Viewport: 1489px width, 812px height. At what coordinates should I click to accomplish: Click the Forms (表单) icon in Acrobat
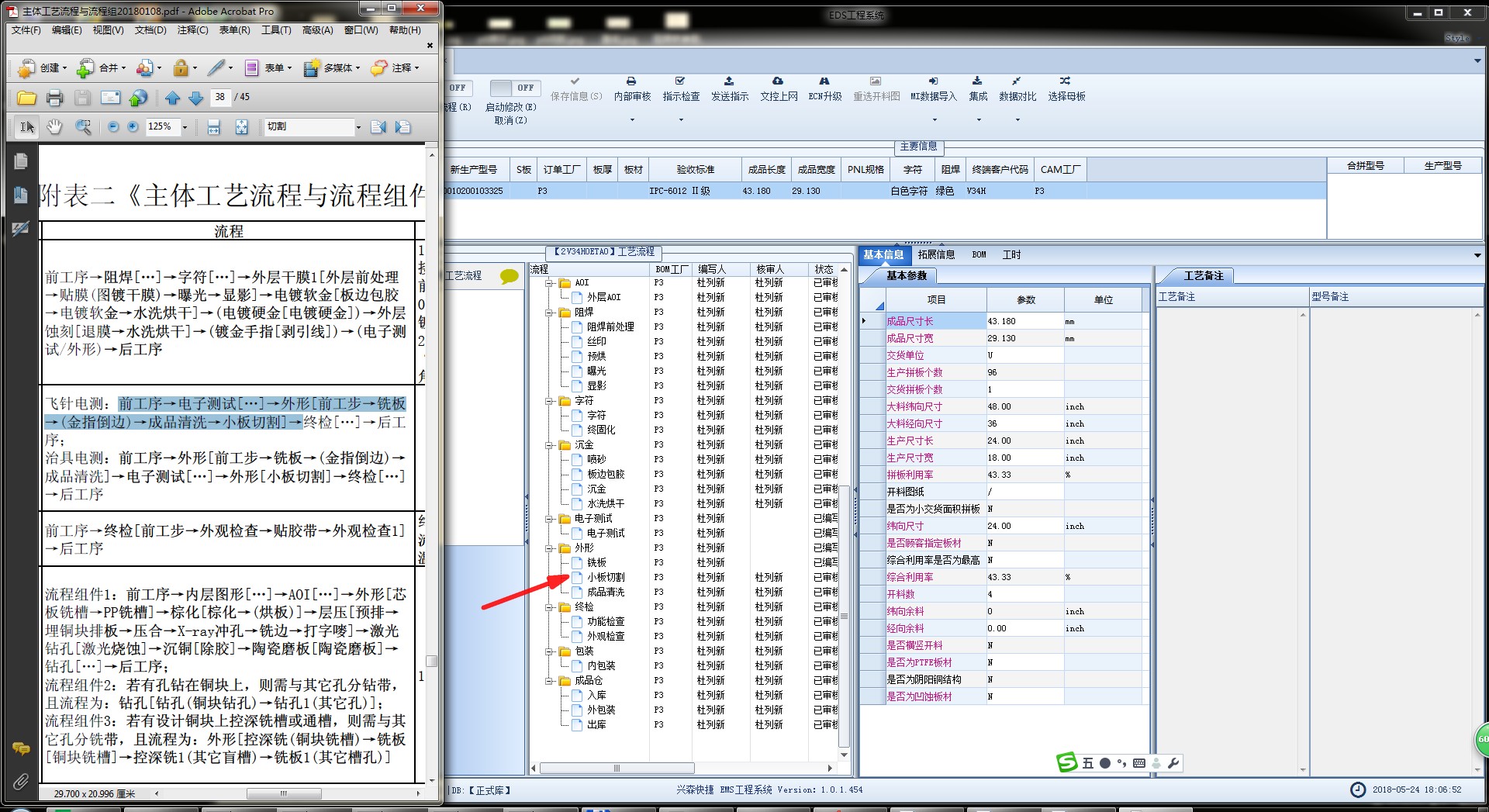point(251,68)
